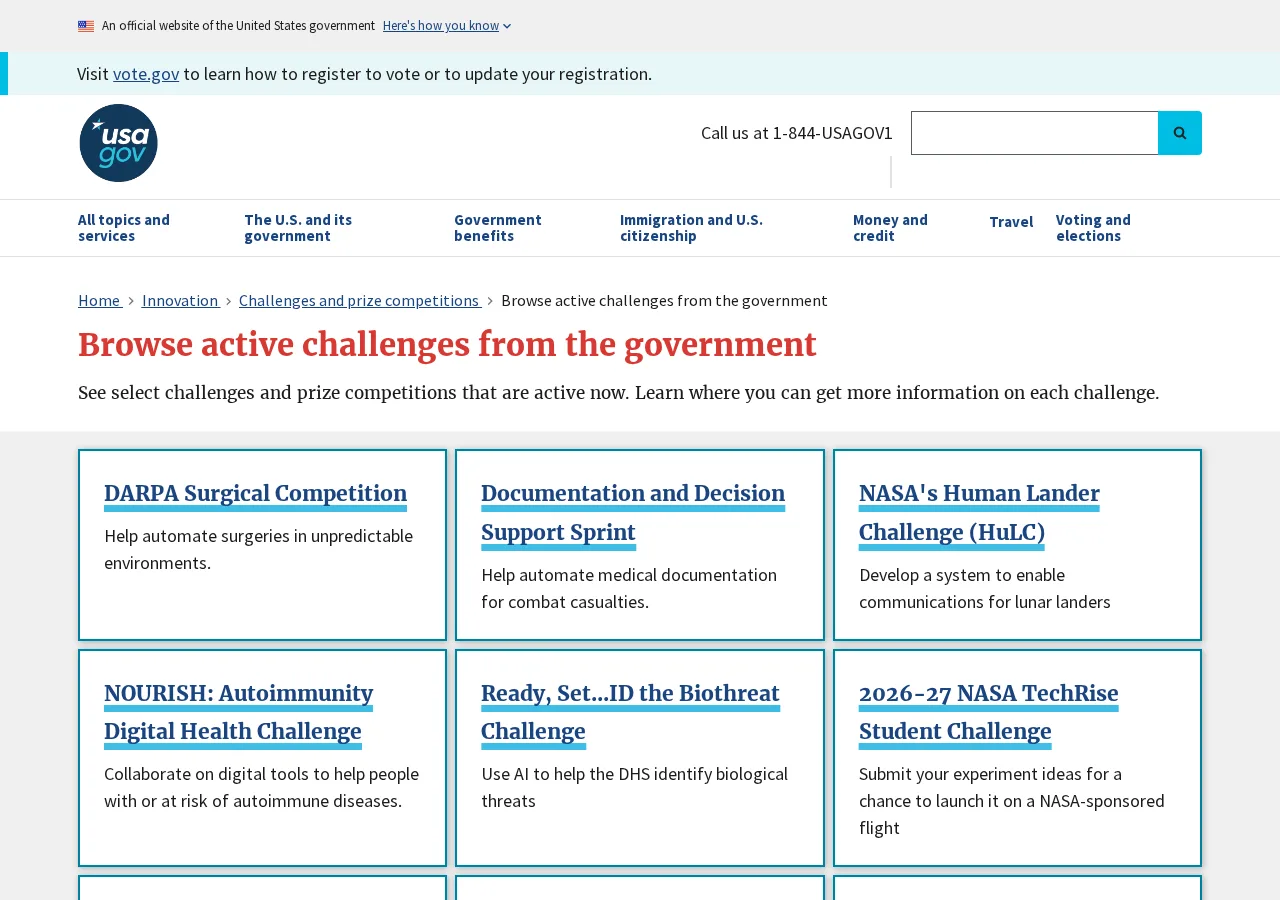Click "Submit your experiment ideas" description text
This screenshot has width=1280, height=900.
[1012, 801]
